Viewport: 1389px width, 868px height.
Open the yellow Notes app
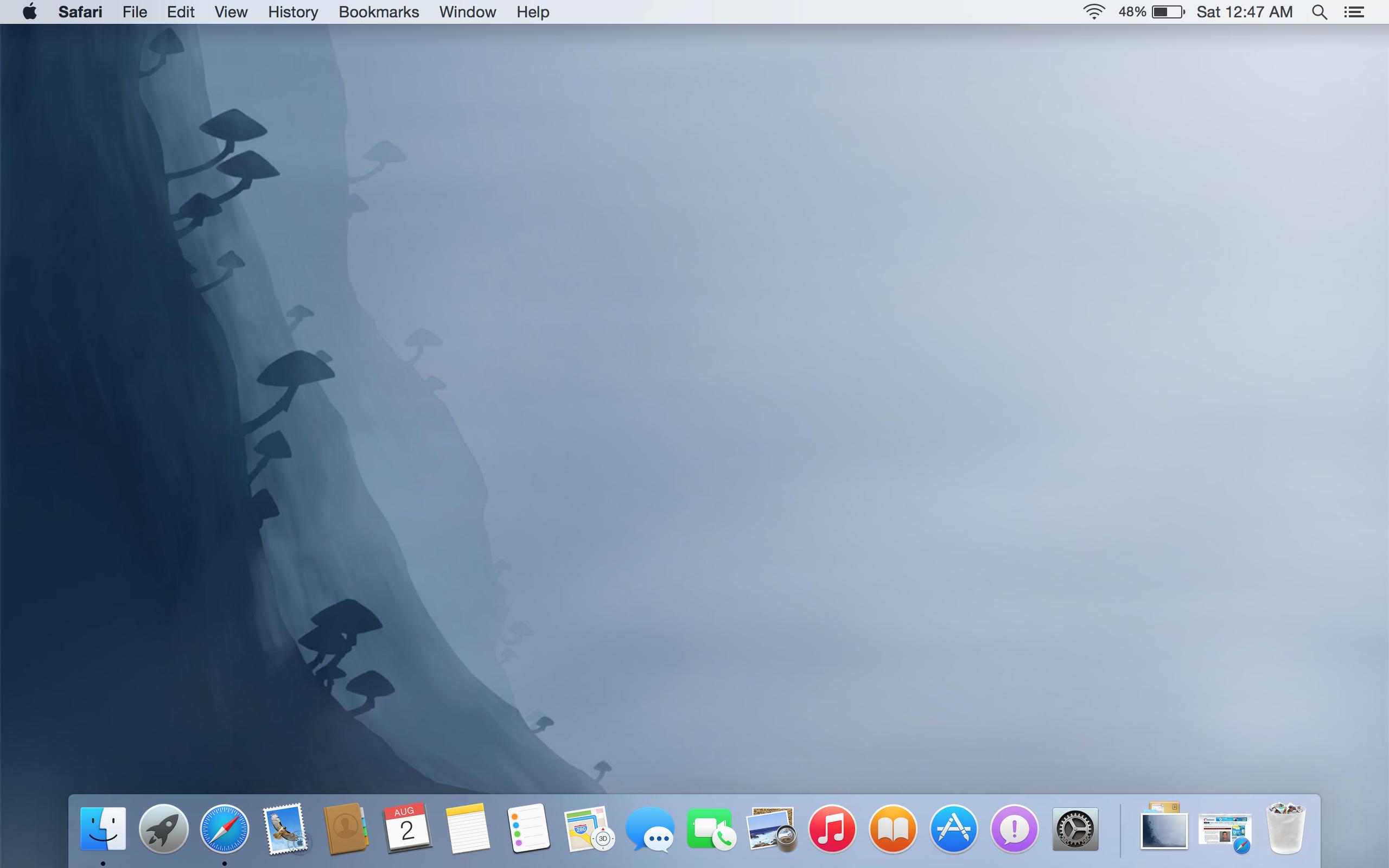pyautogui.click(x=467, y=828)
